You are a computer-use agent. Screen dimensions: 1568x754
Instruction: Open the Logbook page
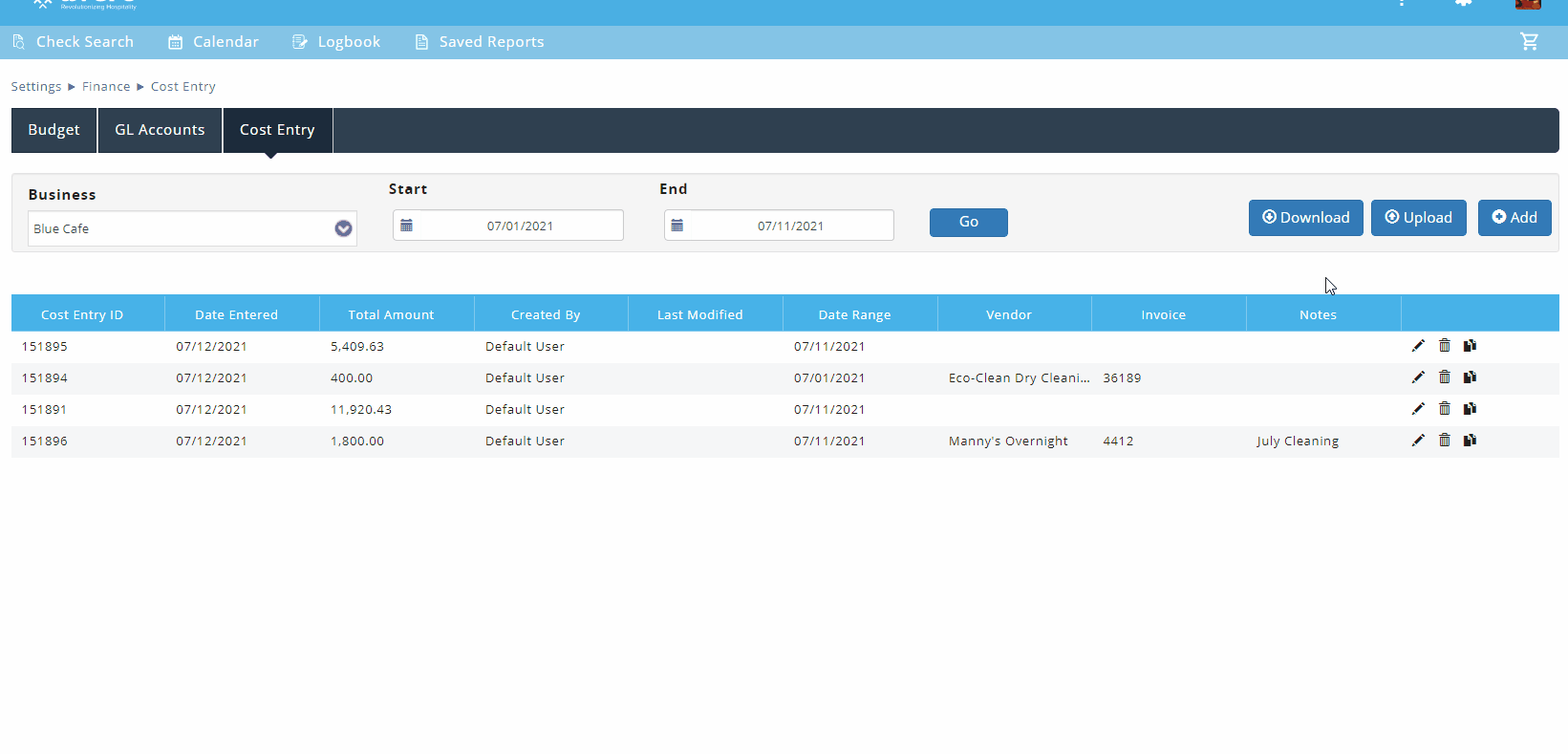336,42
